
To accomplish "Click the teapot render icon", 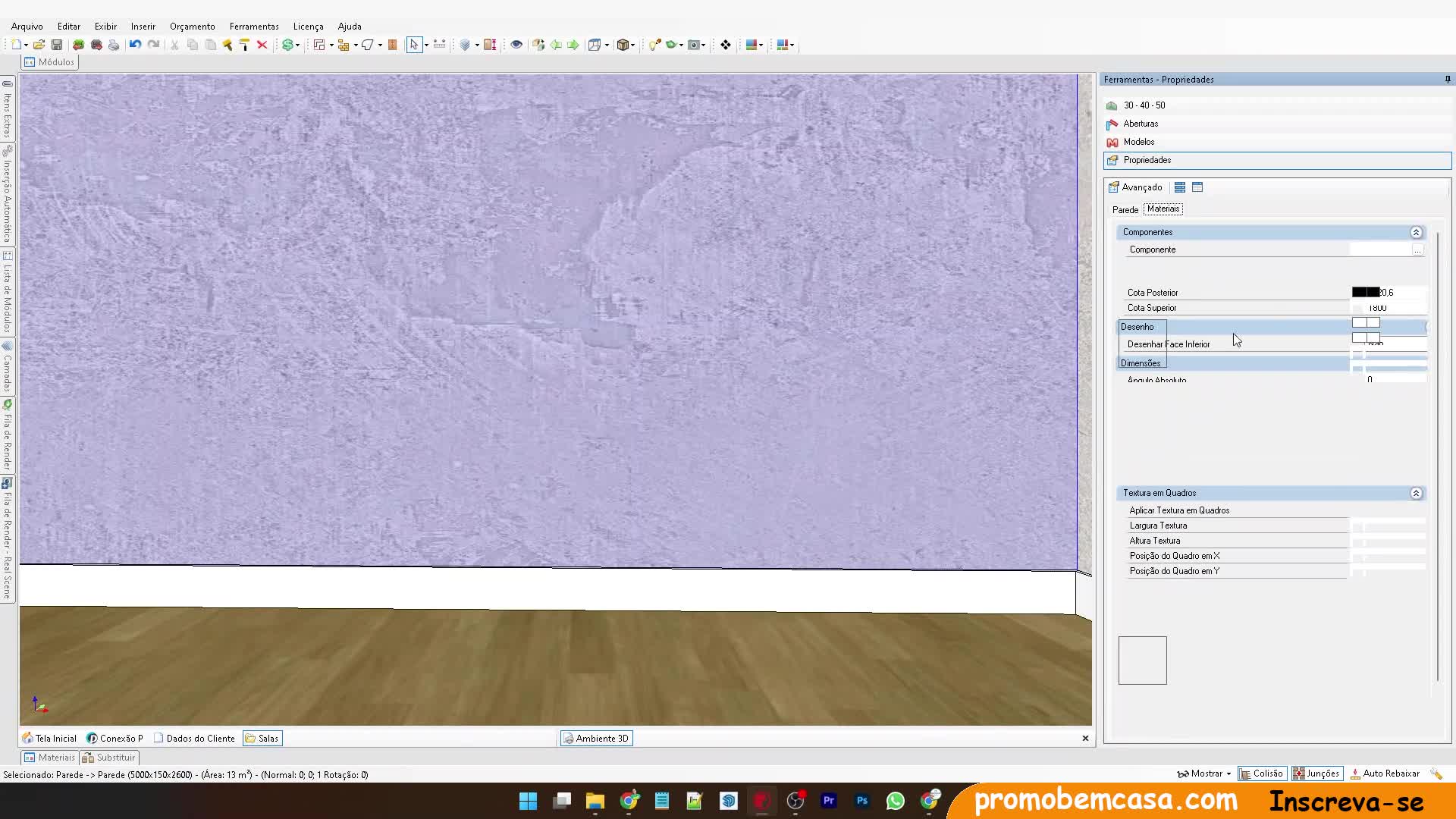I will [x=671, y=45].
